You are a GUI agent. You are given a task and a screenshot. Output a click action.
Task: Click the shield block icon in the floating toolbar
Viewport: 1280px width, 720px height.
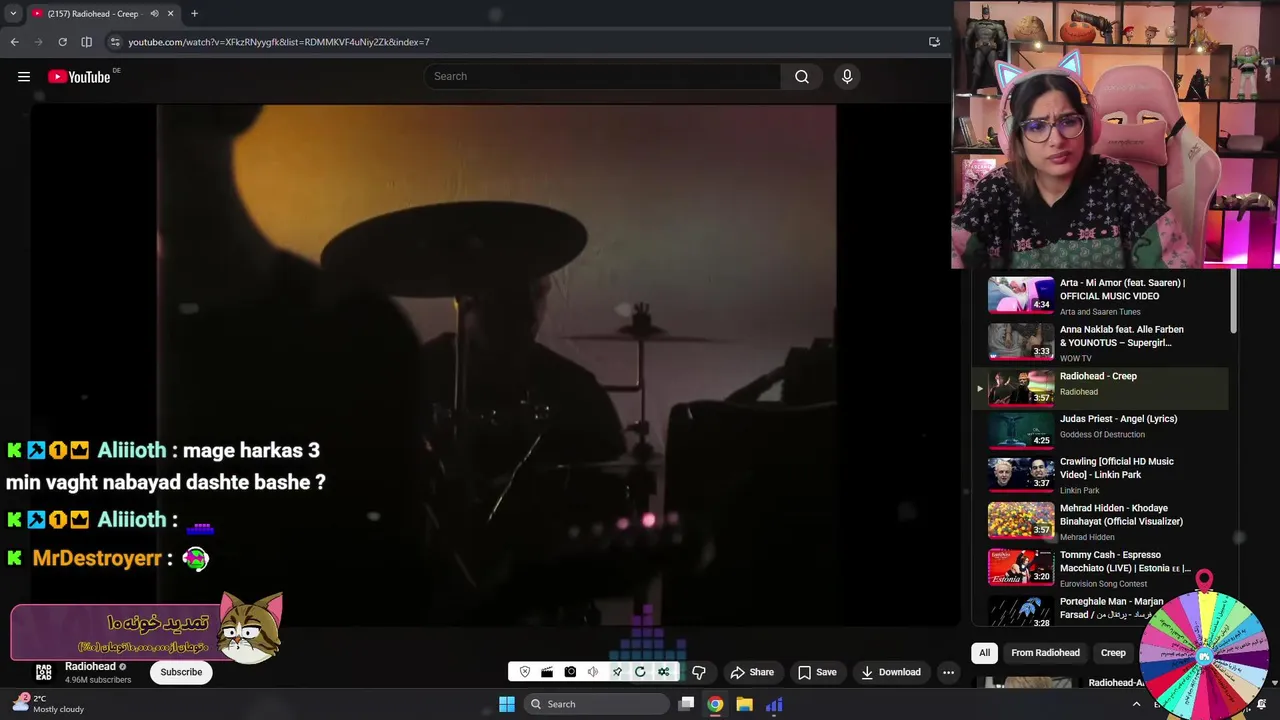(525, 672)
